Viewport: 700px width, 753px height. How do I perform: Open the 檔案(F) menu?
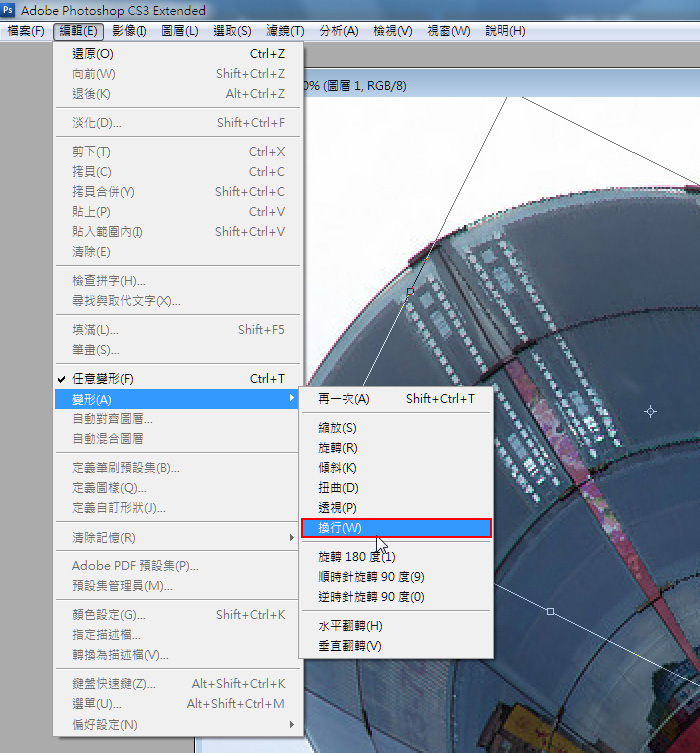26,31
